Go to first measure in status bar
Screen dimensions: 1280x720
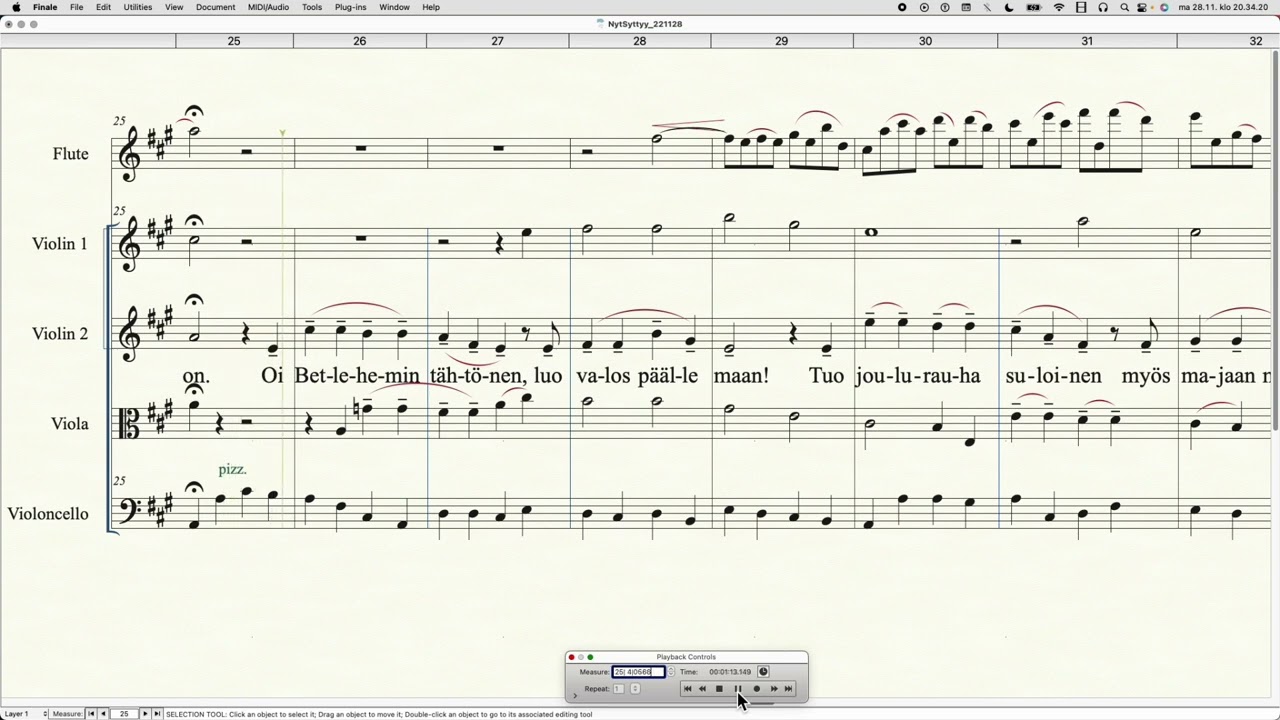(91, 714)
